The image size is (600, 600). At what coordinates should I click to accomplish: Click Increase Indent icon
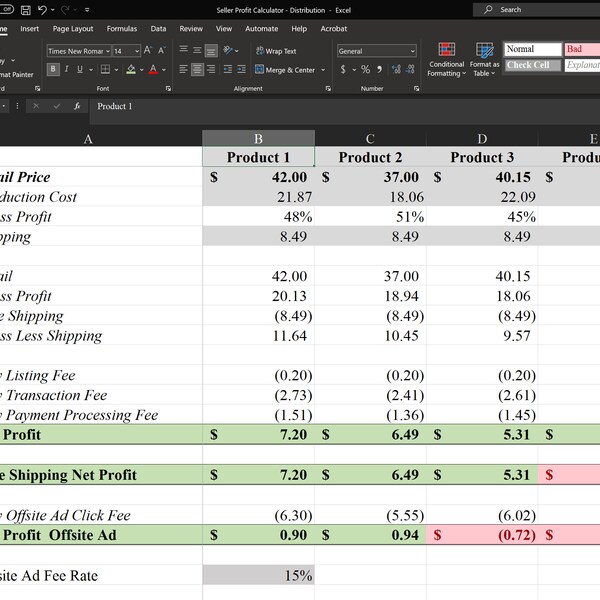point(241,69)
